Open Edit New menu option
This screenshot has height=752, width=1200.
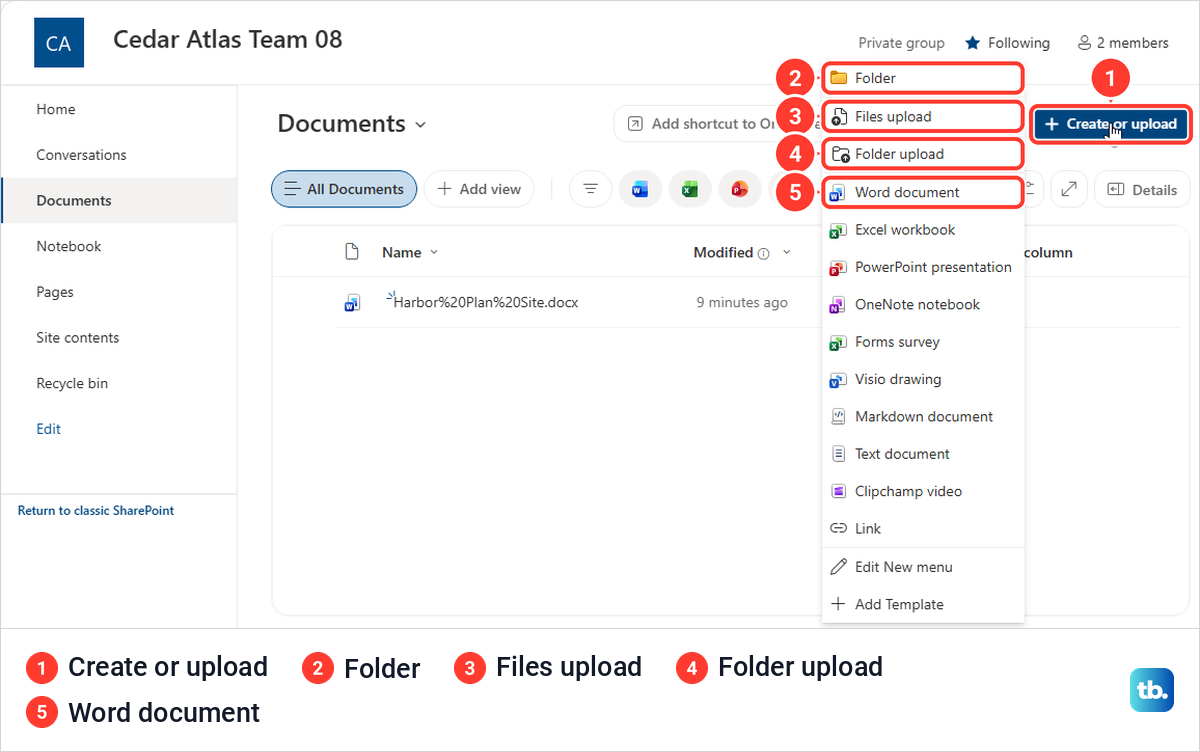click(x=923, y=567)
